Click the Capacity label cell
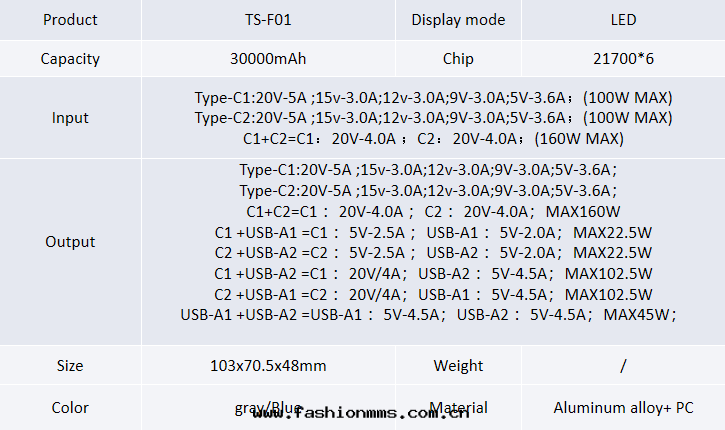725x430 pixels. coord(70,59)
